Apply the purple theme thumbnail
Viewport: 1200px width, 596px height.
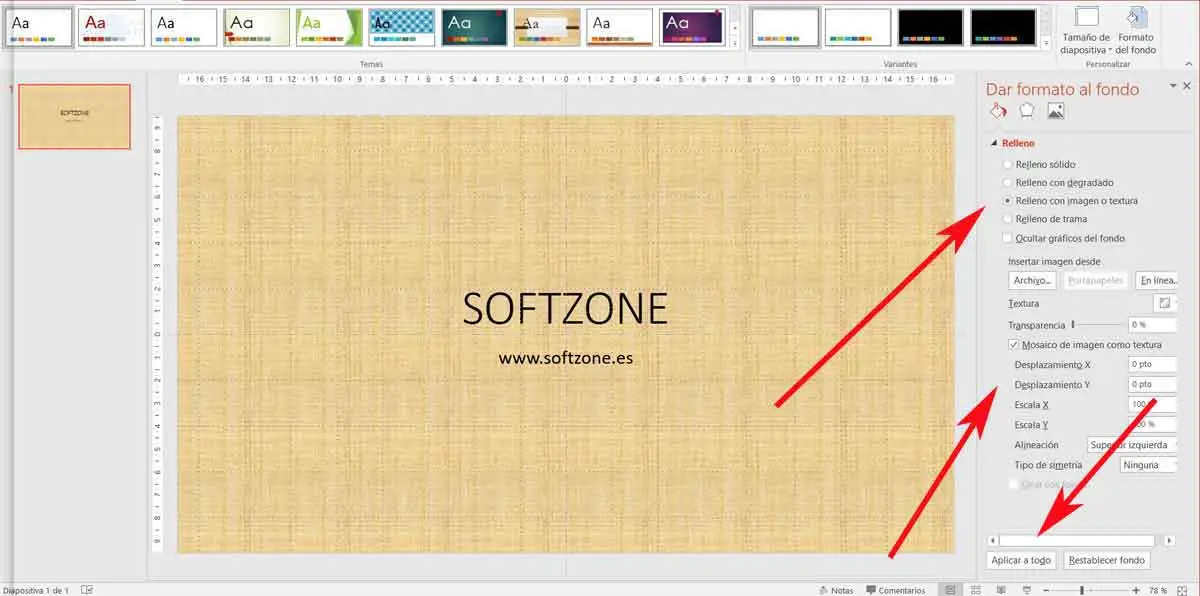pos(692,28)
